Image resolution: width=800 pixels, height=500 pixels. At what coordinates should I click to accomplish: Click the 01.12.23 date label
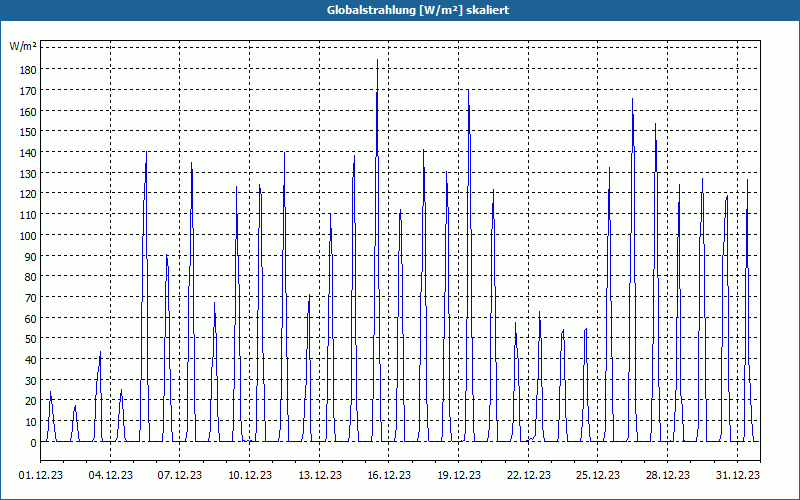point(41,475)
